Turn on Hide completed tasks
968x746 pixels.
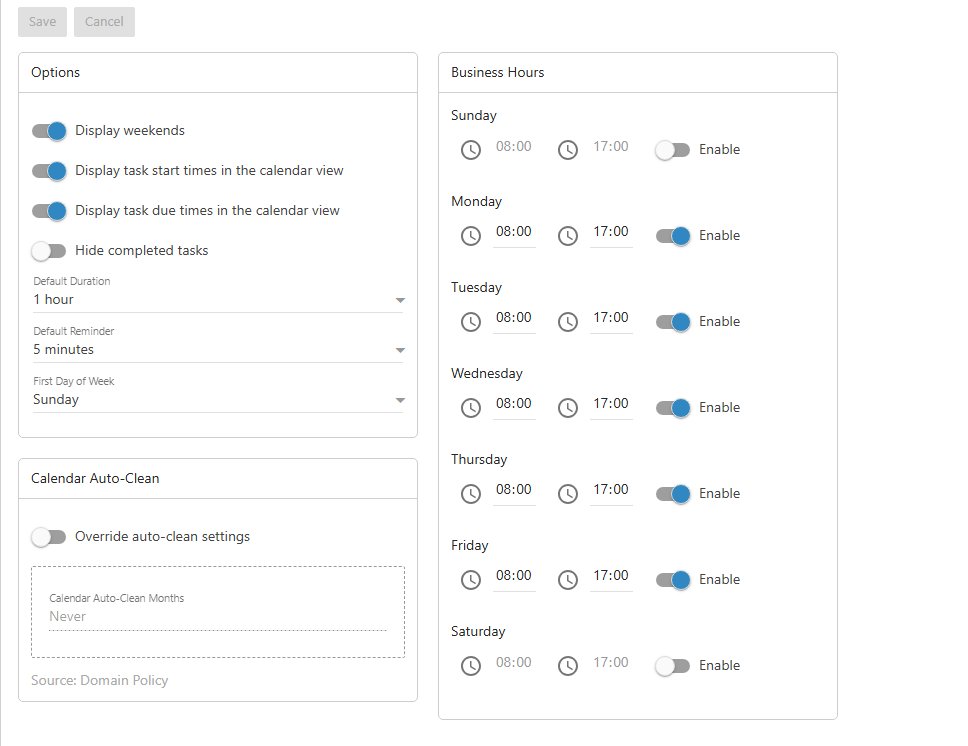49,251
